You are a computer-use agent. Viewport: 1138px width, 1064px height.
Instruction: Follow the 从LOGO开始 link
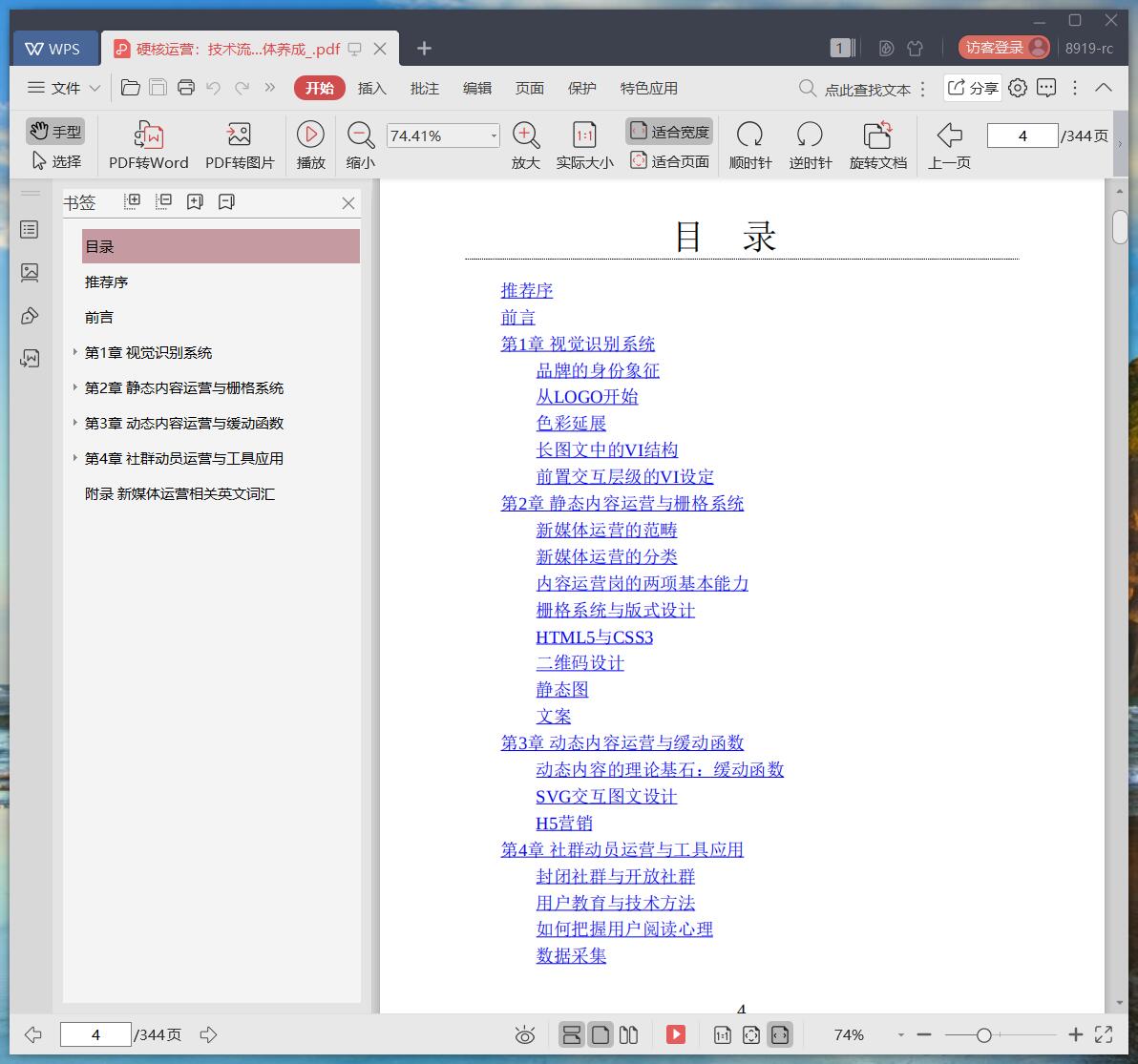pyautogui.click(x=586, y=397)
